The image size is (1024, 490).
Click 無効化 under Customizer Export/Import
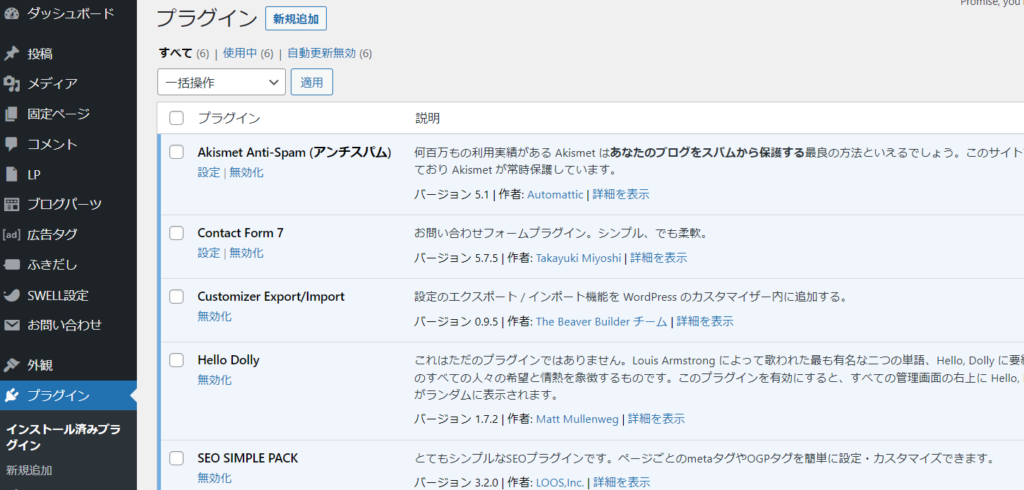point(215,316)
